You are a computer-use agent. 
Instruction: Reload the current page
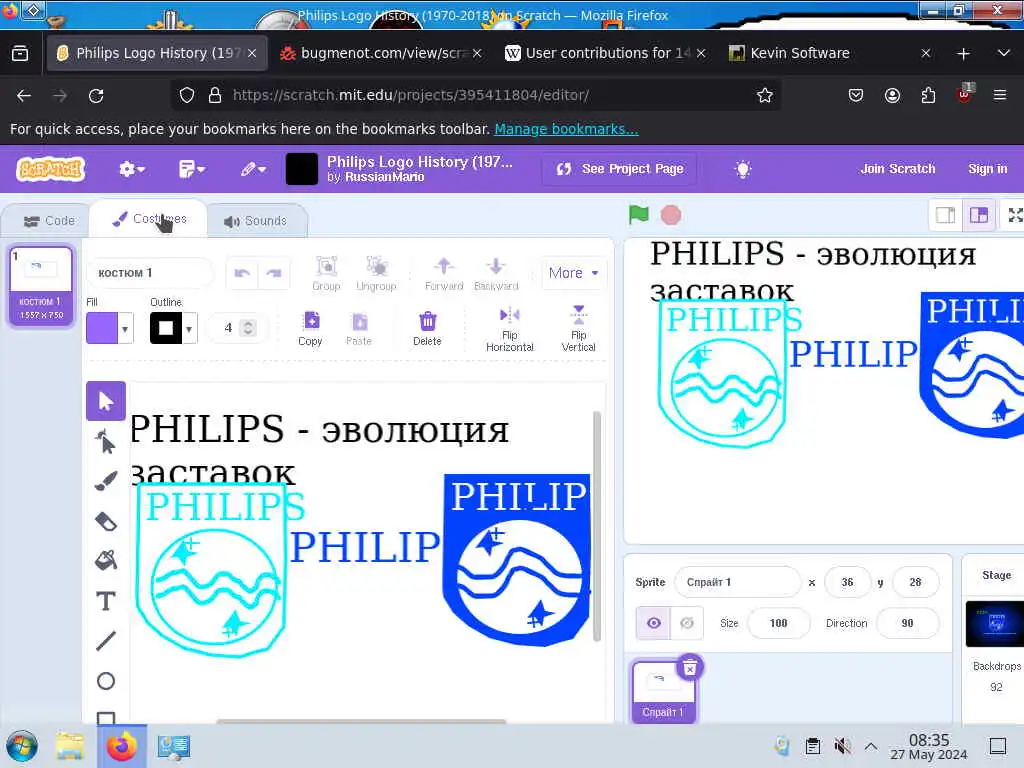(x=96, y=95)
